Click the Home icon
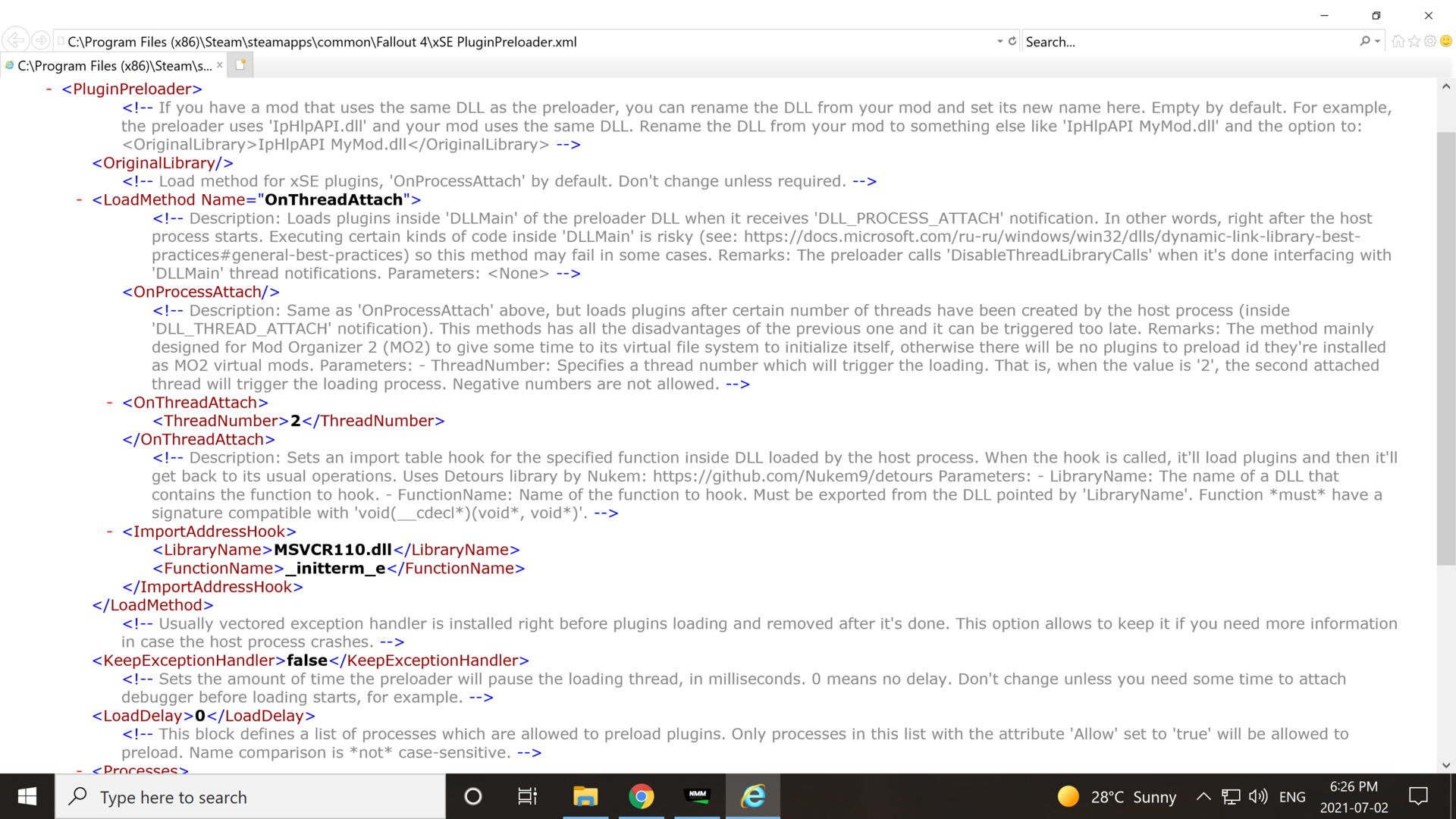Image resolution: width=1456 pixels, height=819 pixels. click(1398, 41)
